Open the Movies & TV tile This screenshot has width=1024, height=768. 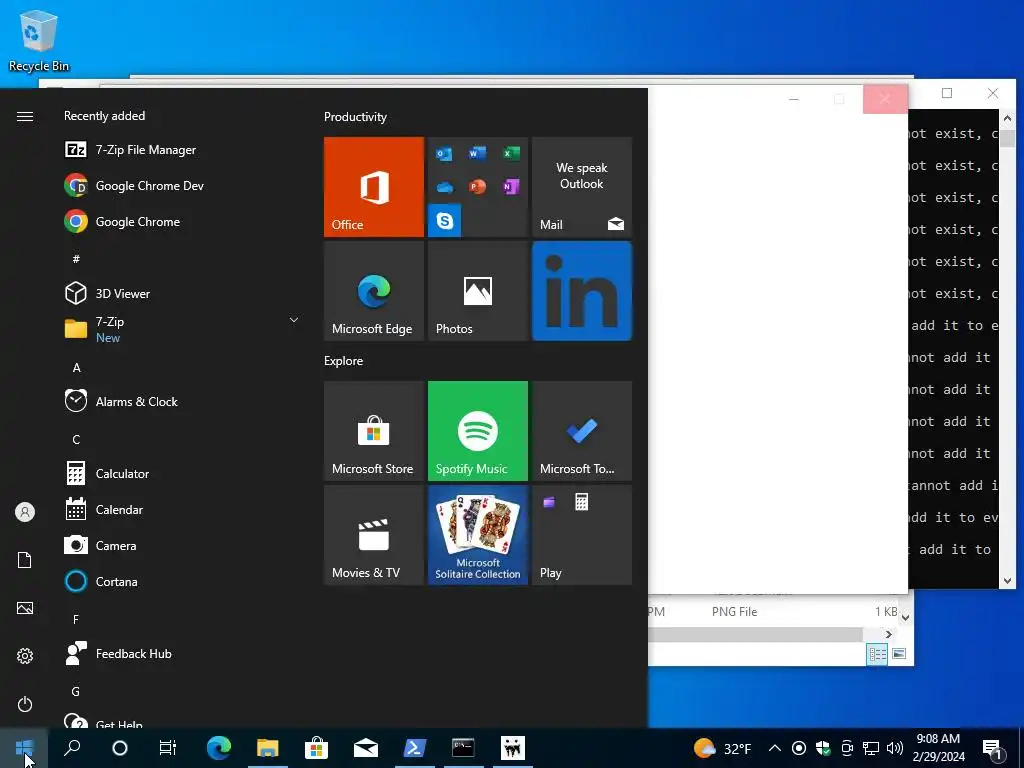(374, 535)
